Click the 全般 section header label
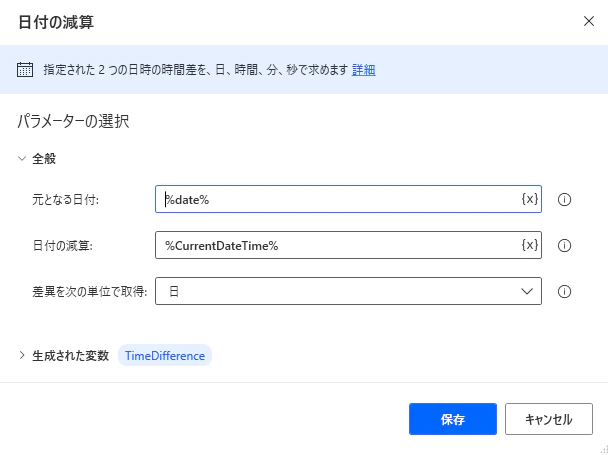The height and width of the screenshot is (455, 608). [x=44, y=159]
